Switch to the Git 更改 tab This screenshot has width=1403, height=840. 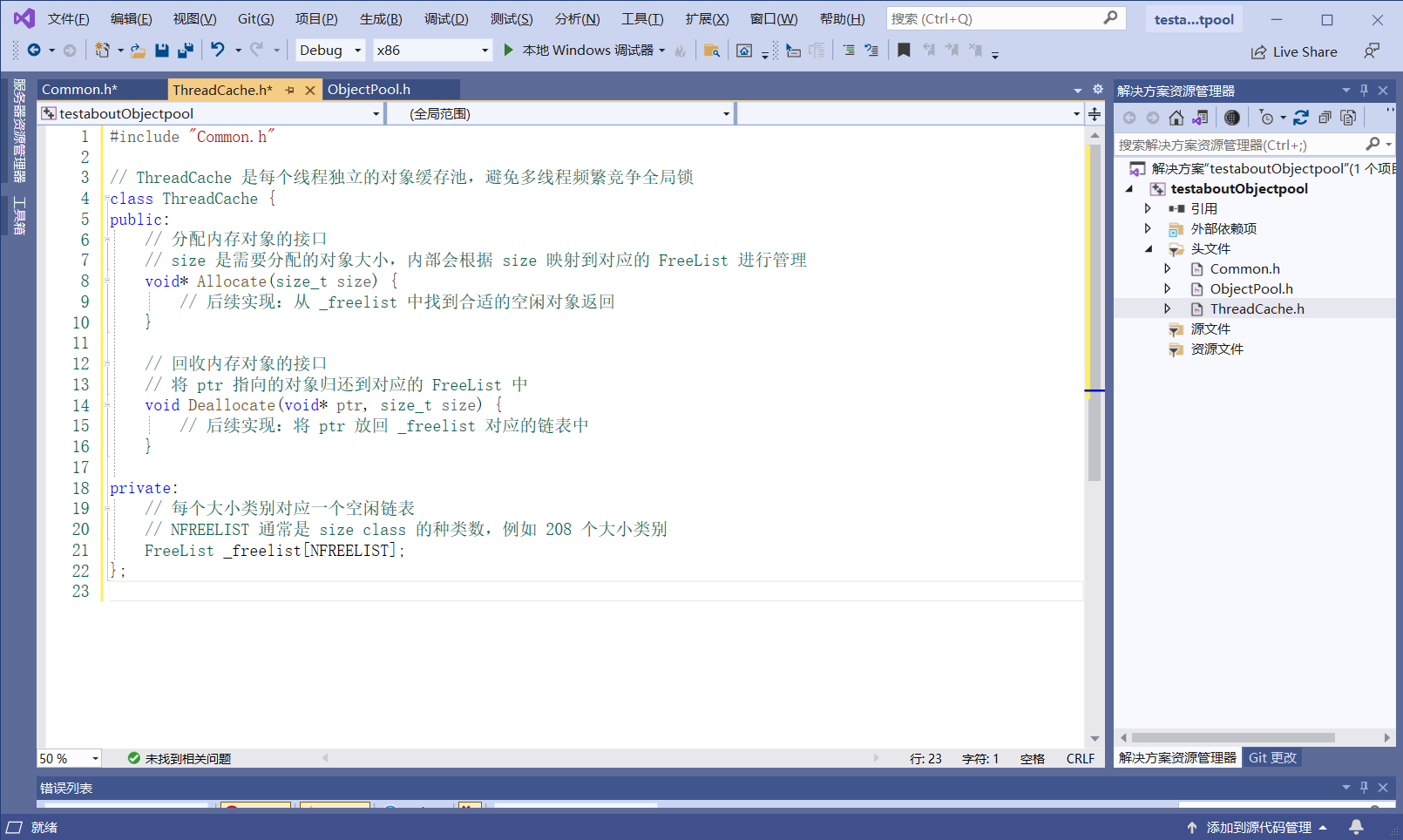point(1272,758)
